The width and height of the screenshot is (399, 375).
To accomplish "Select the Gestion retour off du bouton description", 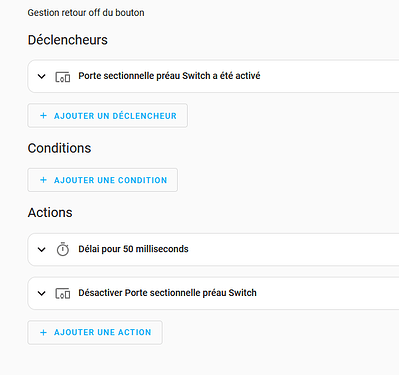I will point(86,13).
